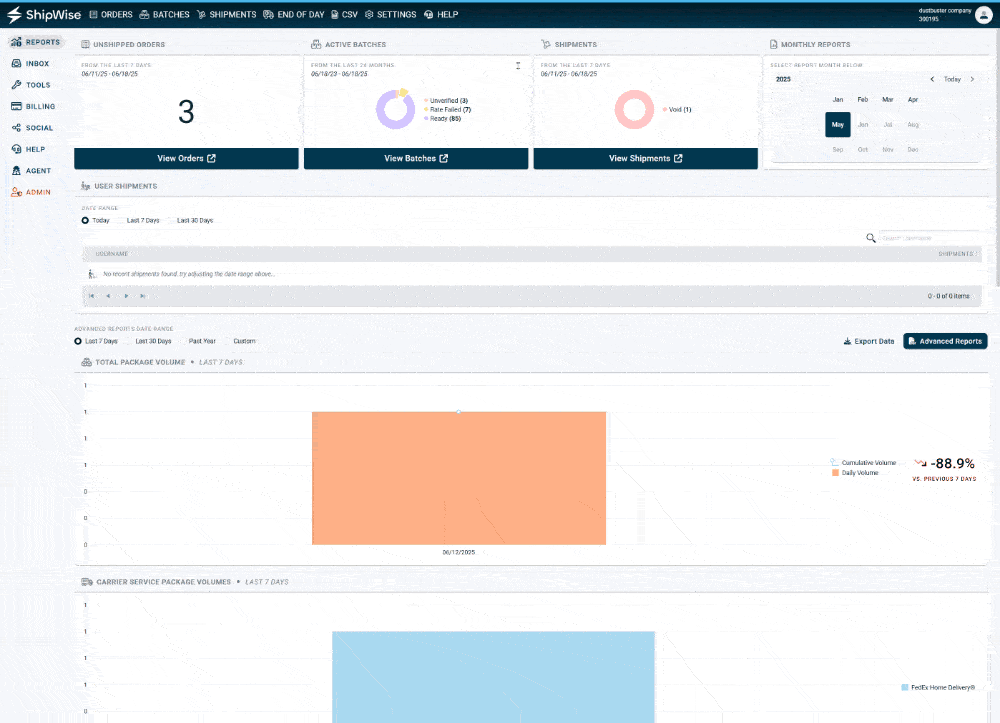The image size is (1000, 723).
Task: Open Agent from the sidebar
Action: tap(31, 171)
